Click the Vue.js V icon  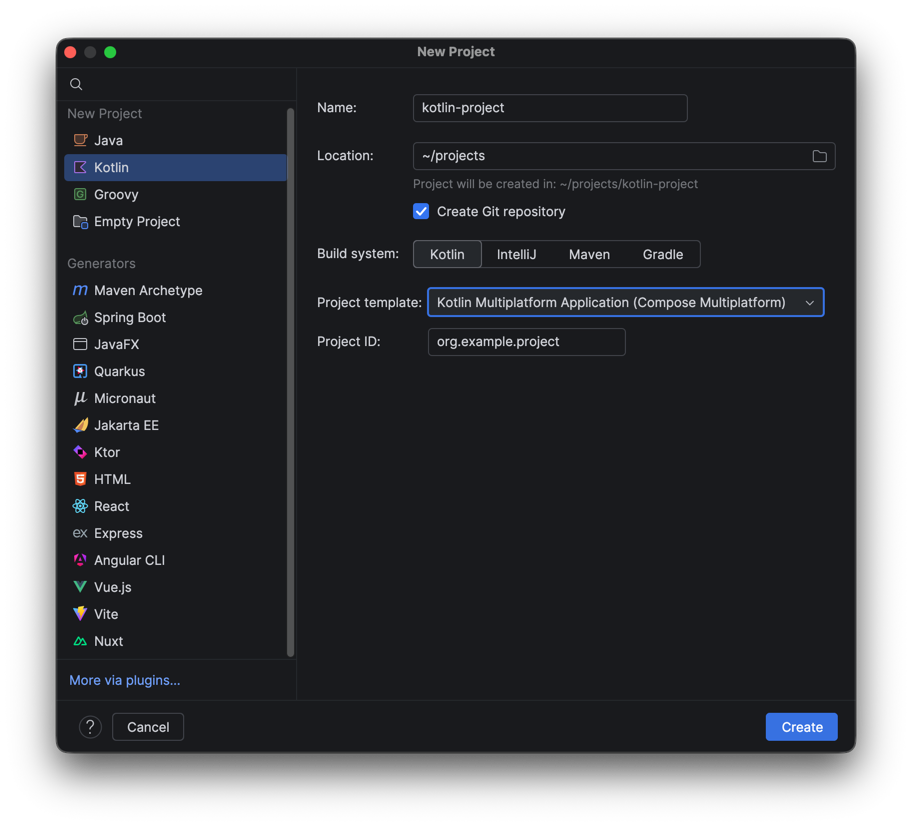[80, 587]
